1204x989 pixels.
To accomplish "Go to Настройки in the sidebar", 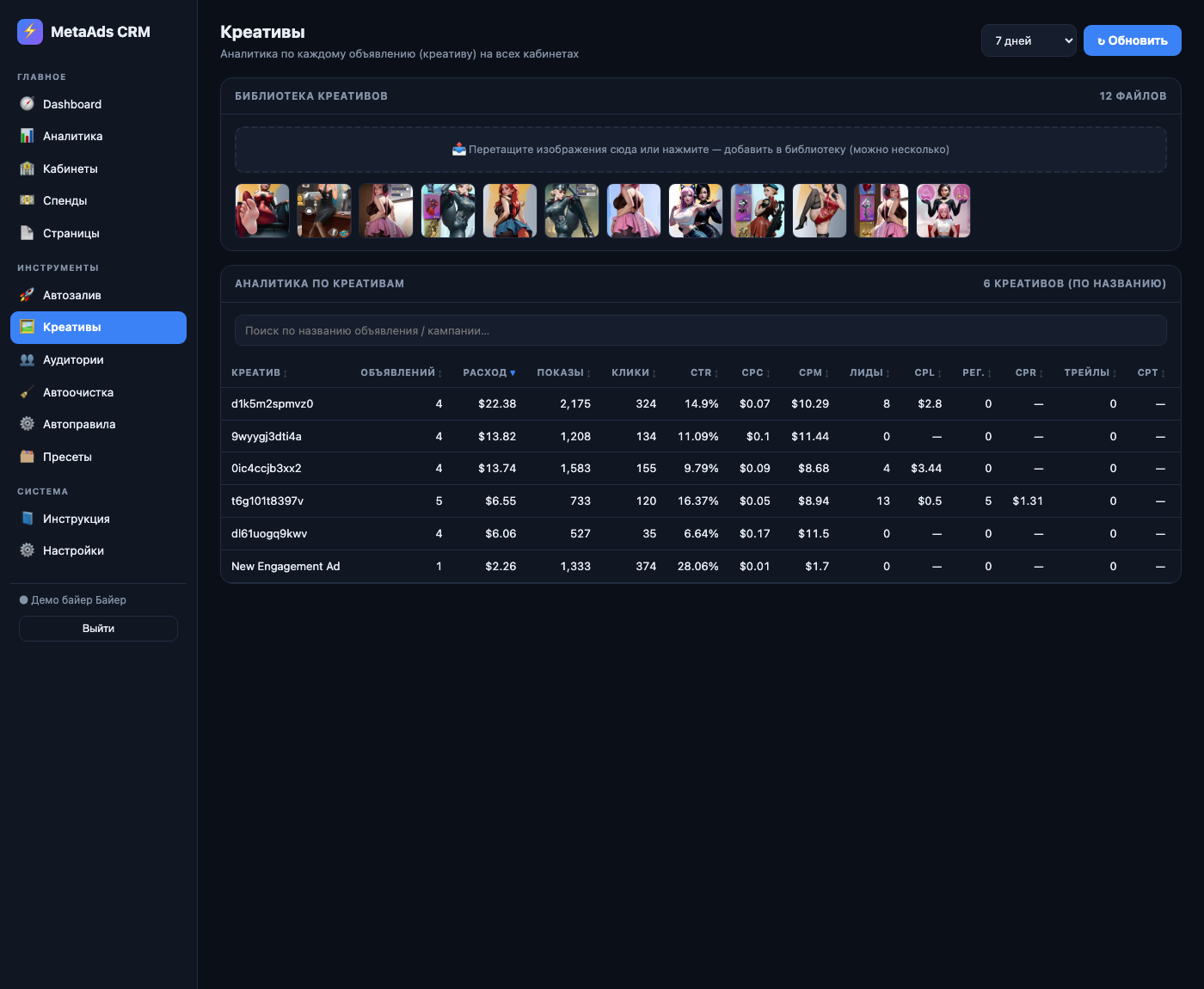I will pyautogui.click(x=98, y=550).
